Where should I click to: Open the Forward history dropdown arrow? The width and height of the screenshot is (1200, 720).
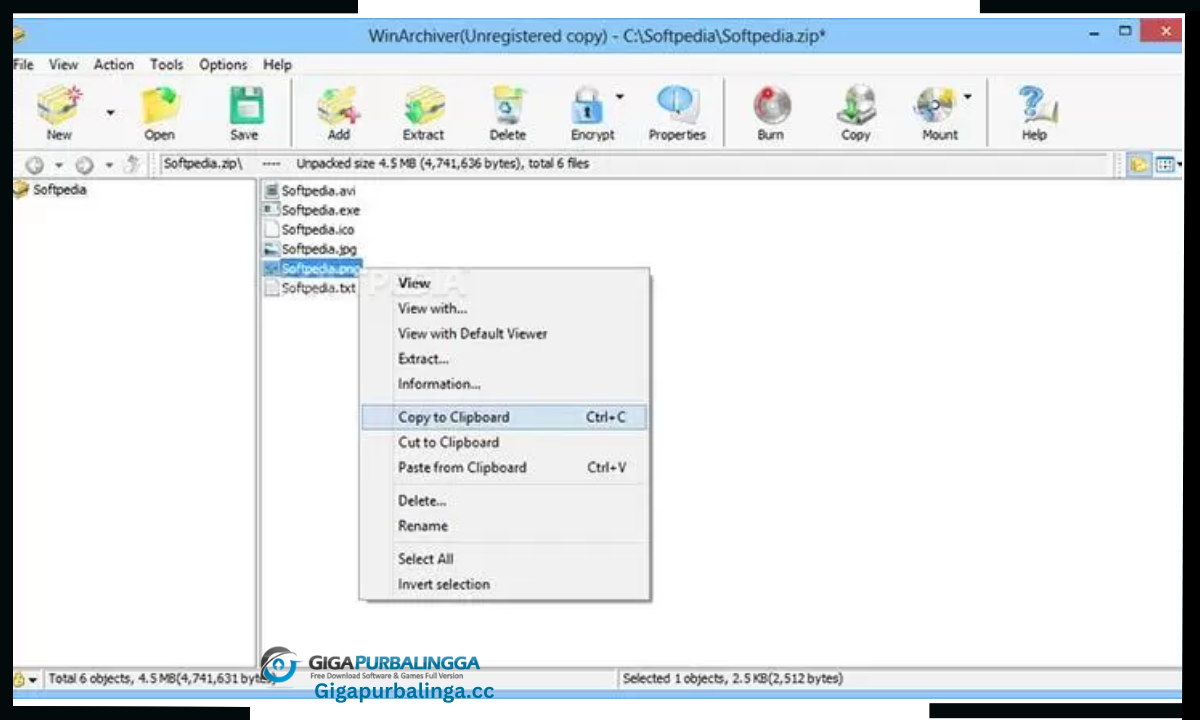108,165
